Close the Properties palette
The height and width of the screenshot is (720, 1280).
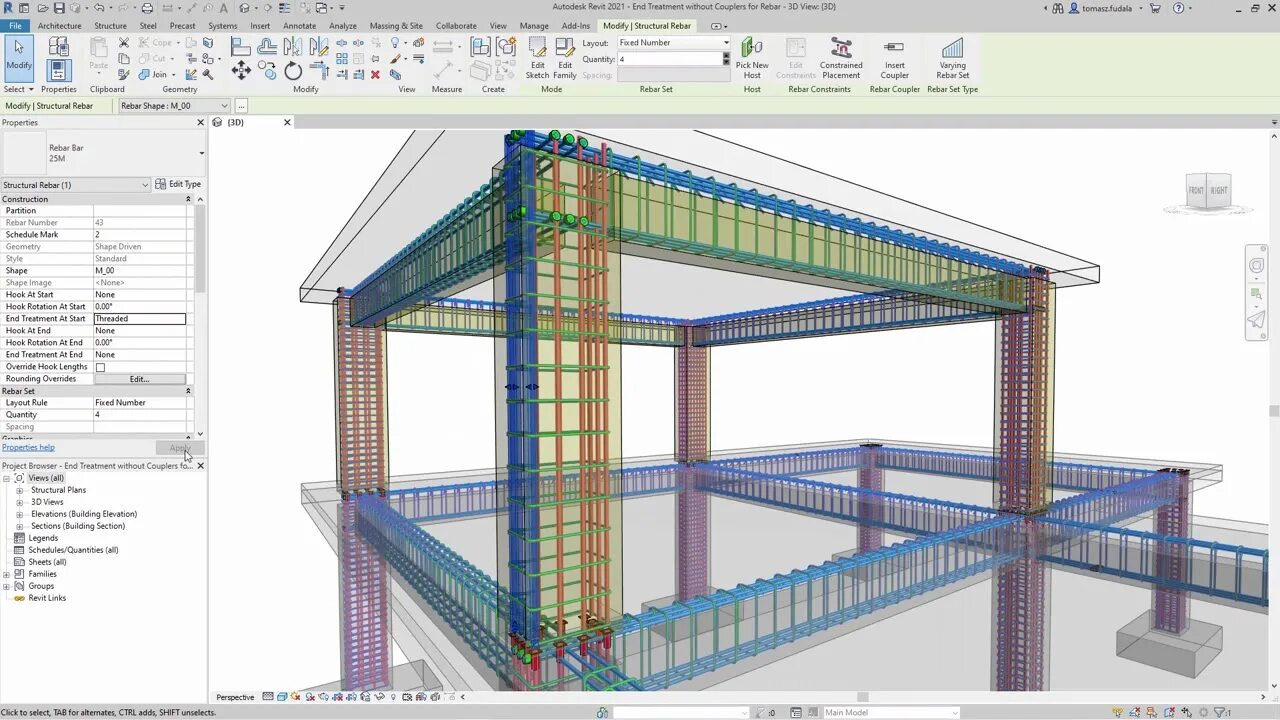pos(200,122)
